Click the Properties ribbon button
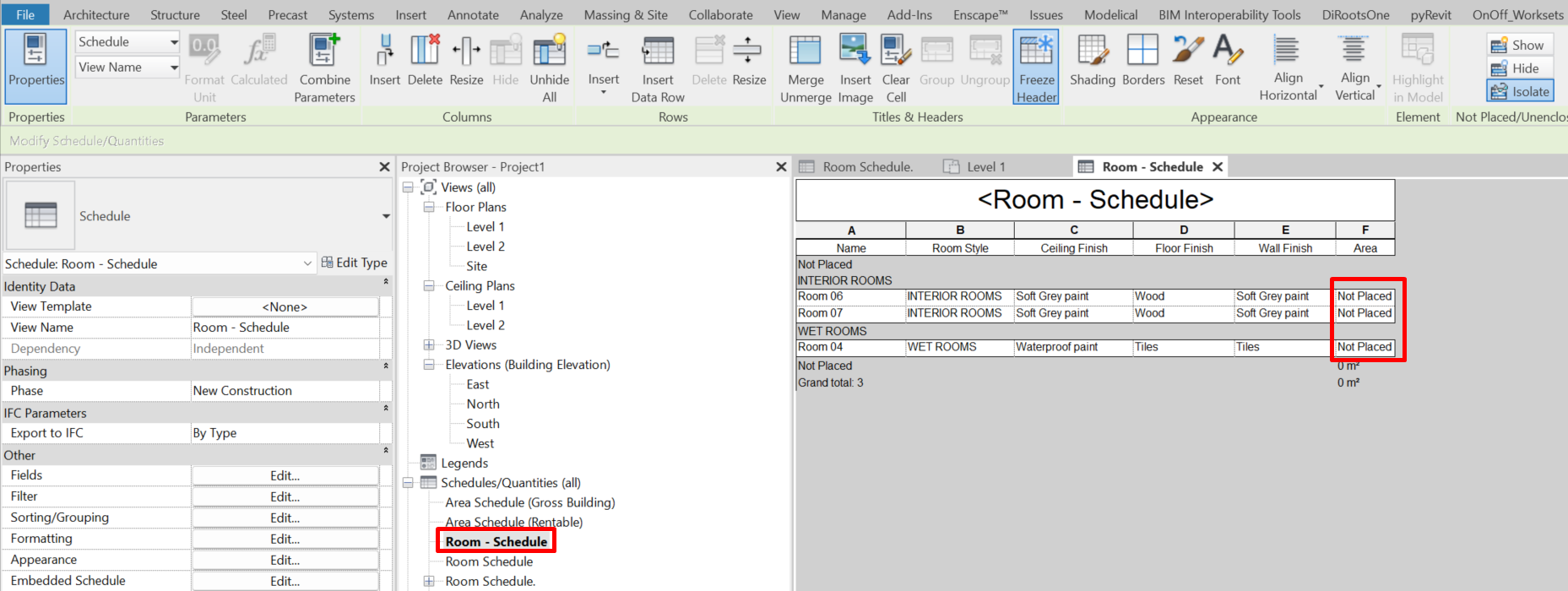The width and height of the screenshot is (1568, 591). pyautogui.click(x=35, y=67)
